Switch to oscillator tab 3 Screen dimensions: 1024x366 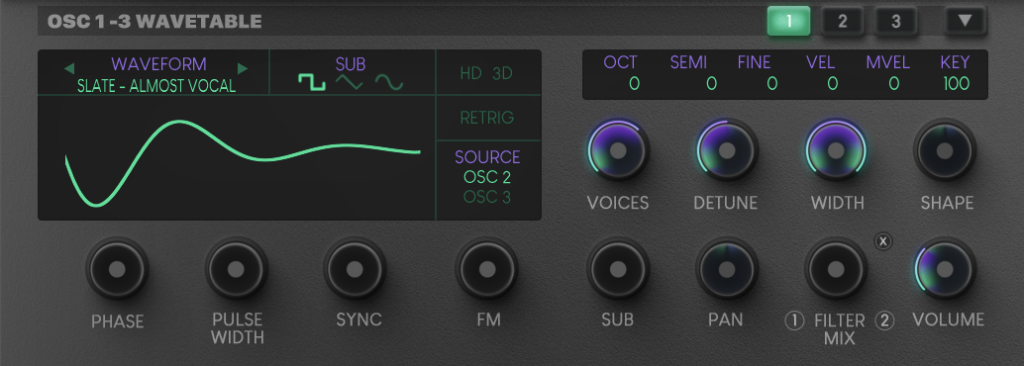point(895,22)
